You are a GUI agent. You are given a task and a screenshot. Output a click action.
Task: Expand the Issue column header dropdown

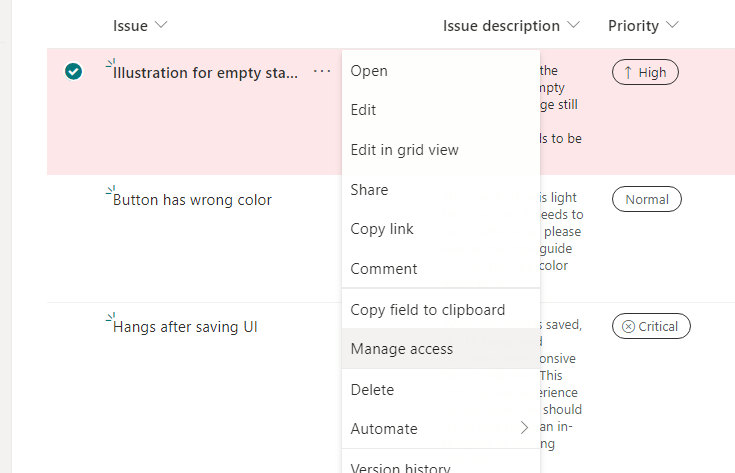tap(161, 25)
